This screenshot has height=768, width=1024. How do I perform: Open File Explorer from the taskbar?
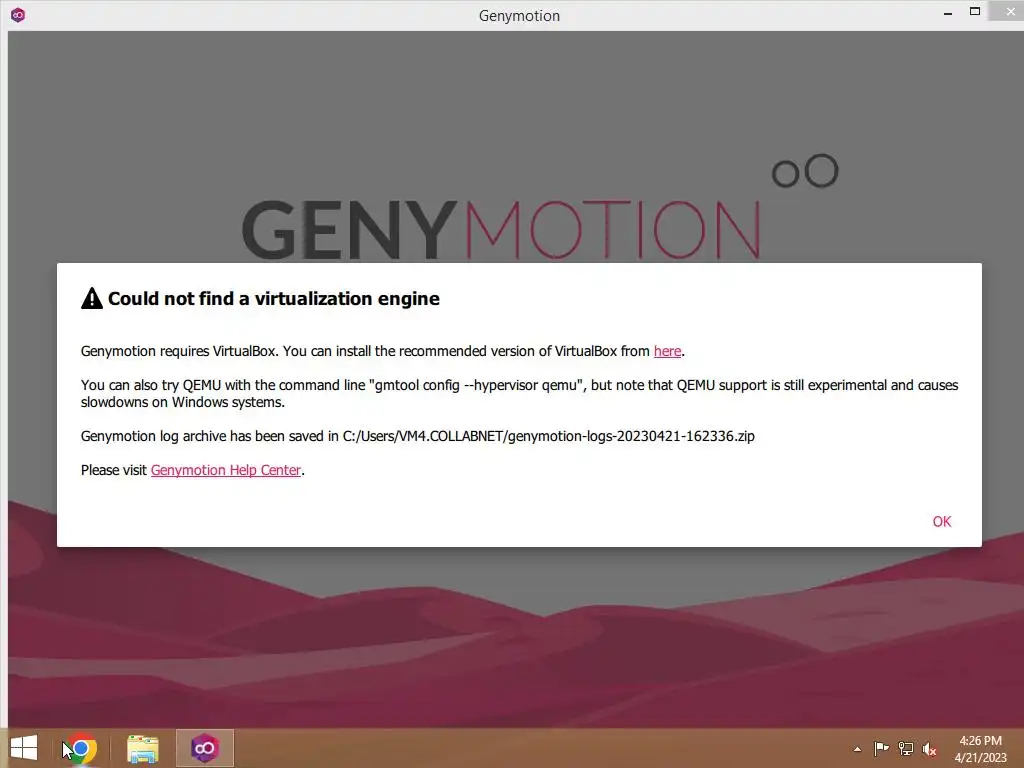(x=142, y=748)
